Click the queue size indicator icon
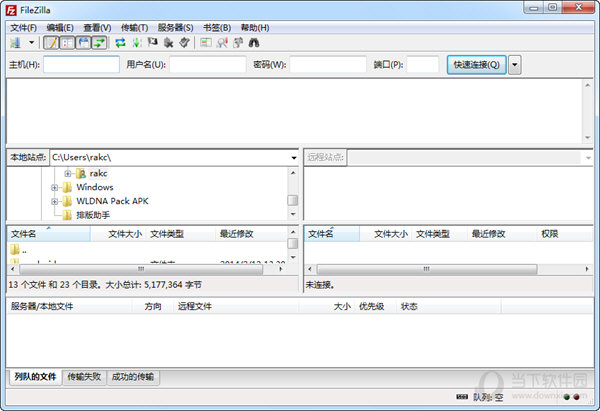Screen dimensions: 600x411 click(x=462, y=397)
